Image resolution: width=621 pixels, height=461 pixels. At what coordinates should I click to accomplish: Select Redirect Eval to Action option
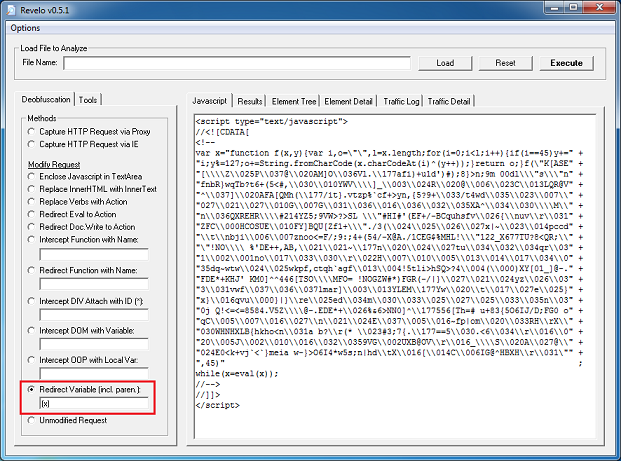32,214
